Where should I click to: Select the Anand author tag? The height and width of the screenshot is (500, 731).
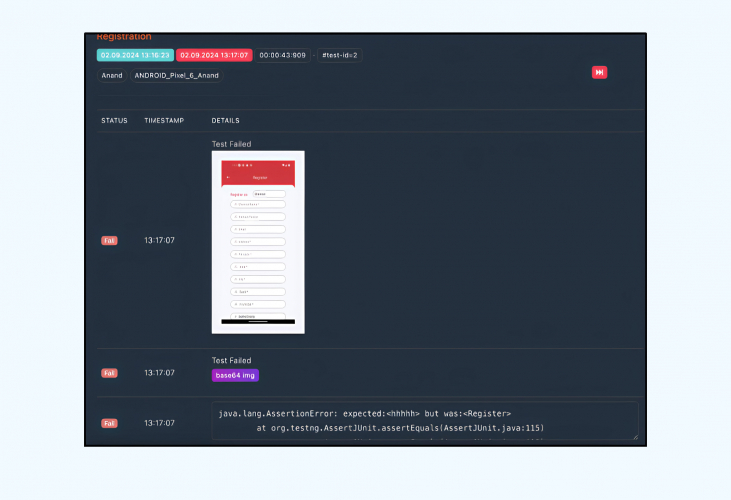click(x=112, y=75)
